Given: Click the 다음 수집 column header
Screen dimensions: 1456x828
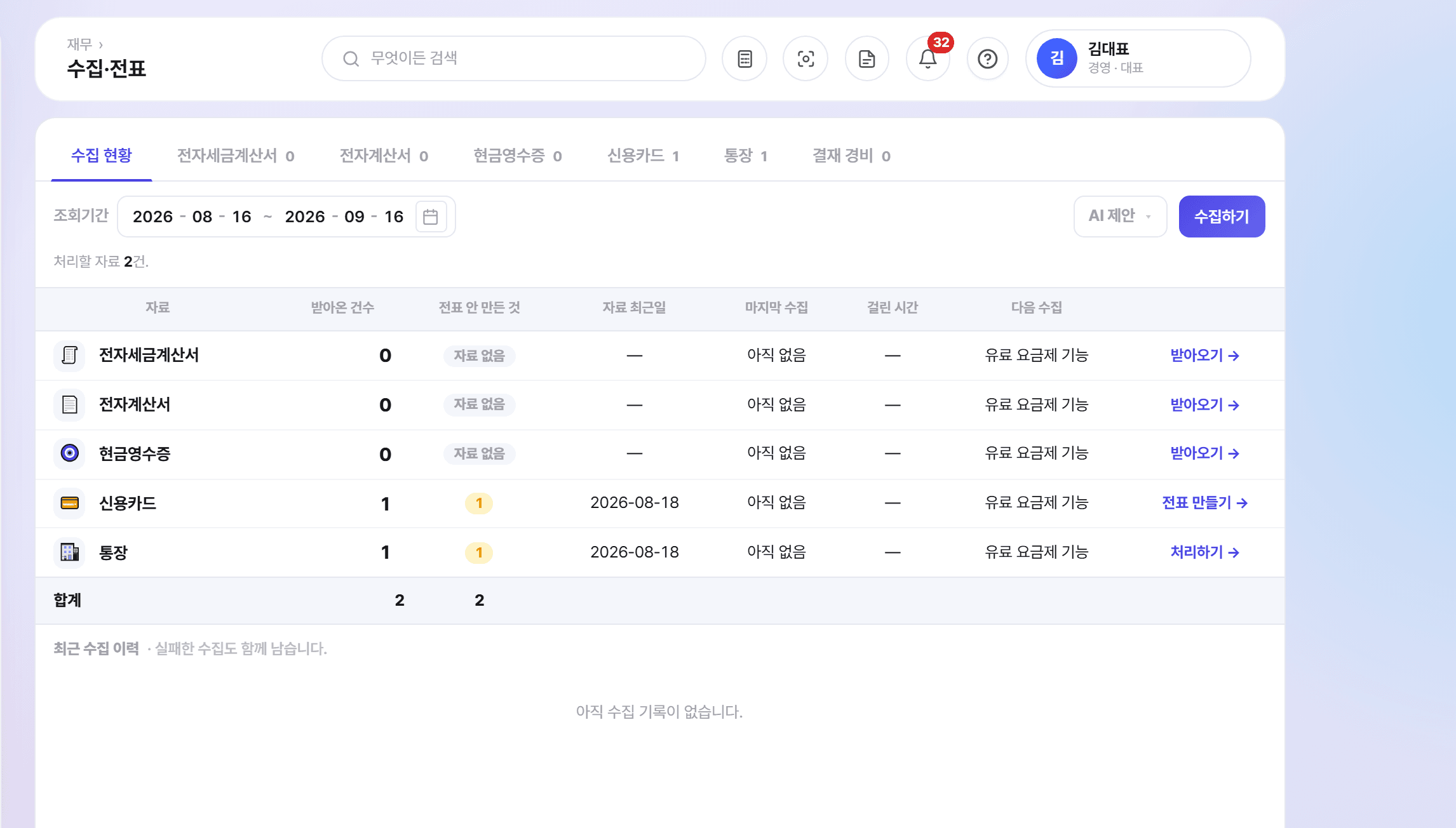Looking at the screenshot, I should pyautogui.click(x=1037, y=308).
